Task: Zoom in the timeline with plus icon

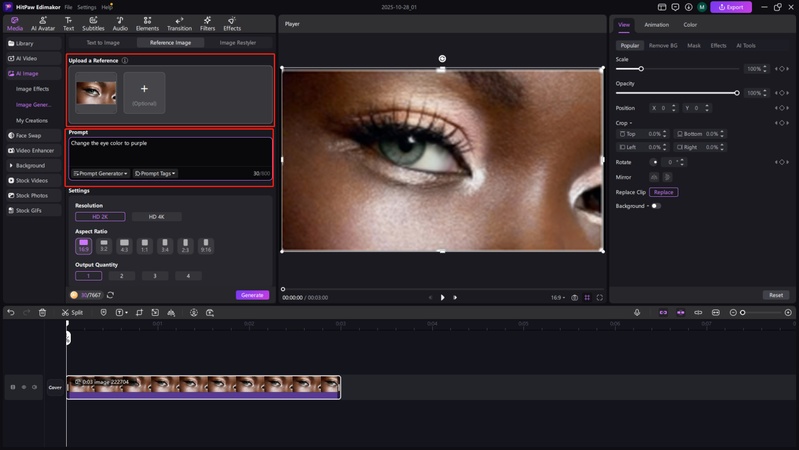Action: pyautogui.click(x=788, y=312)
